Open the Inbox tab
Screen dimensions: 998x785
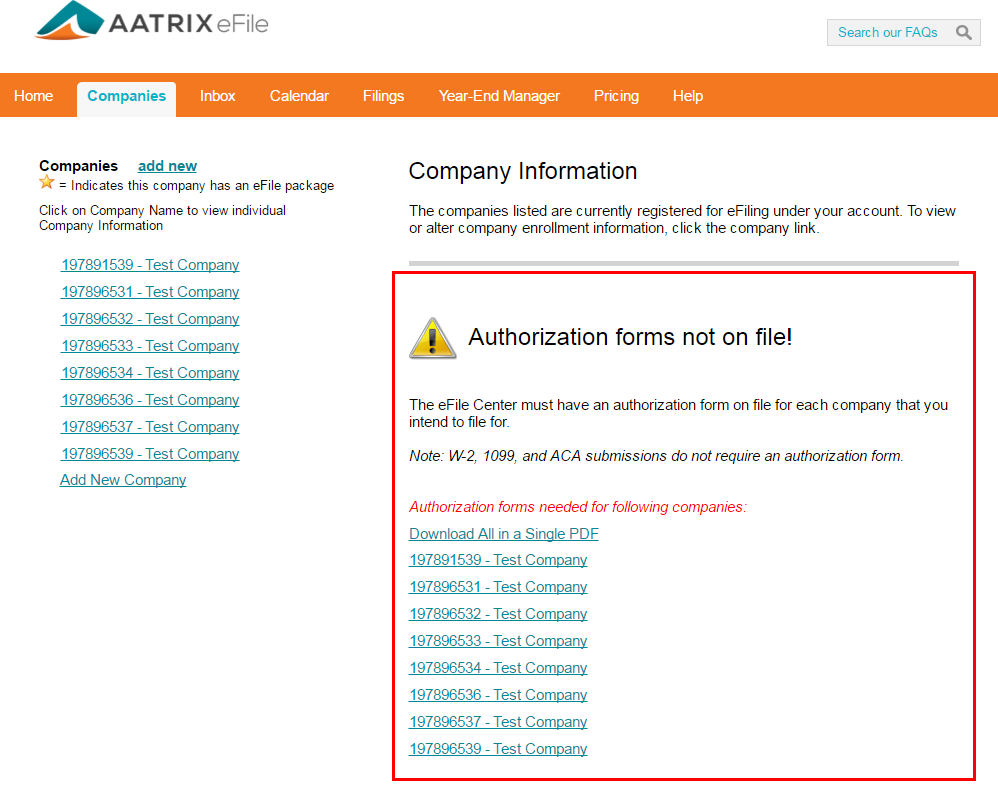coord(217,96)
